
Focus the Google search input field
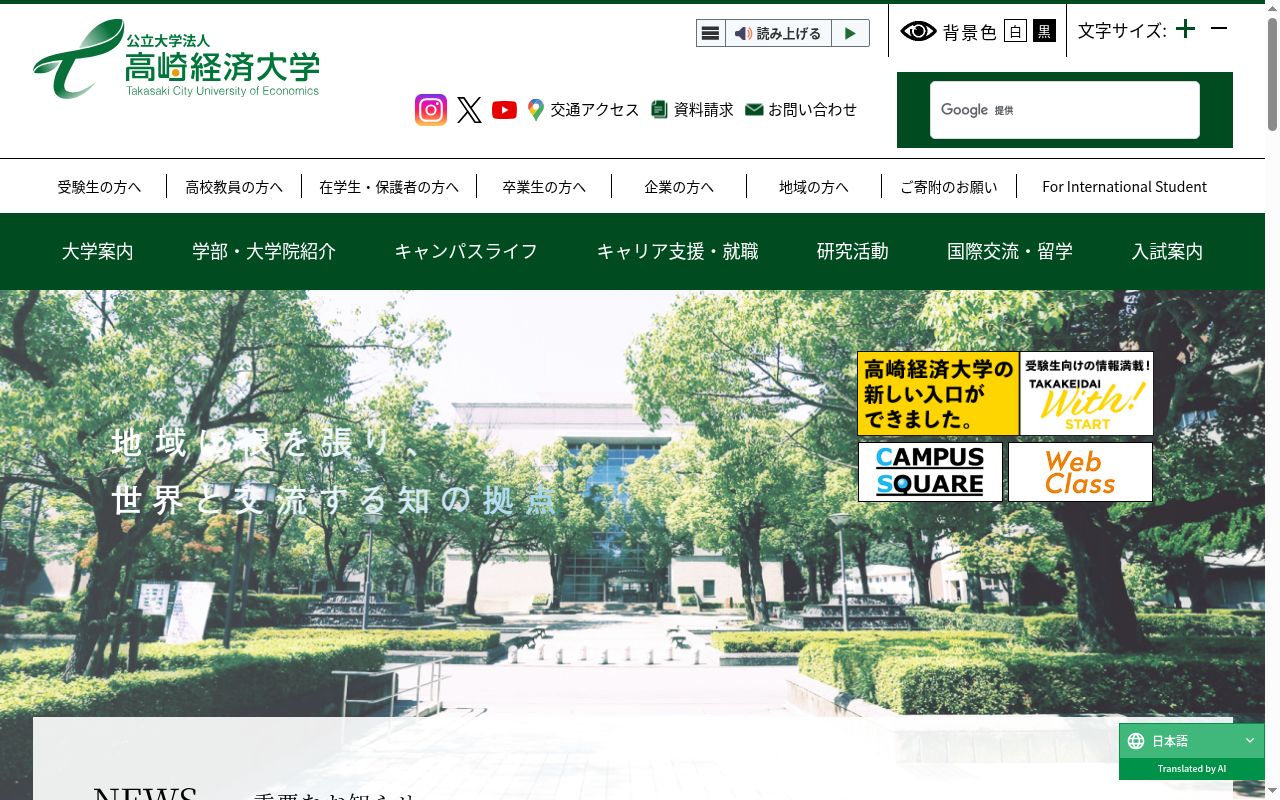click(1065, 110)
